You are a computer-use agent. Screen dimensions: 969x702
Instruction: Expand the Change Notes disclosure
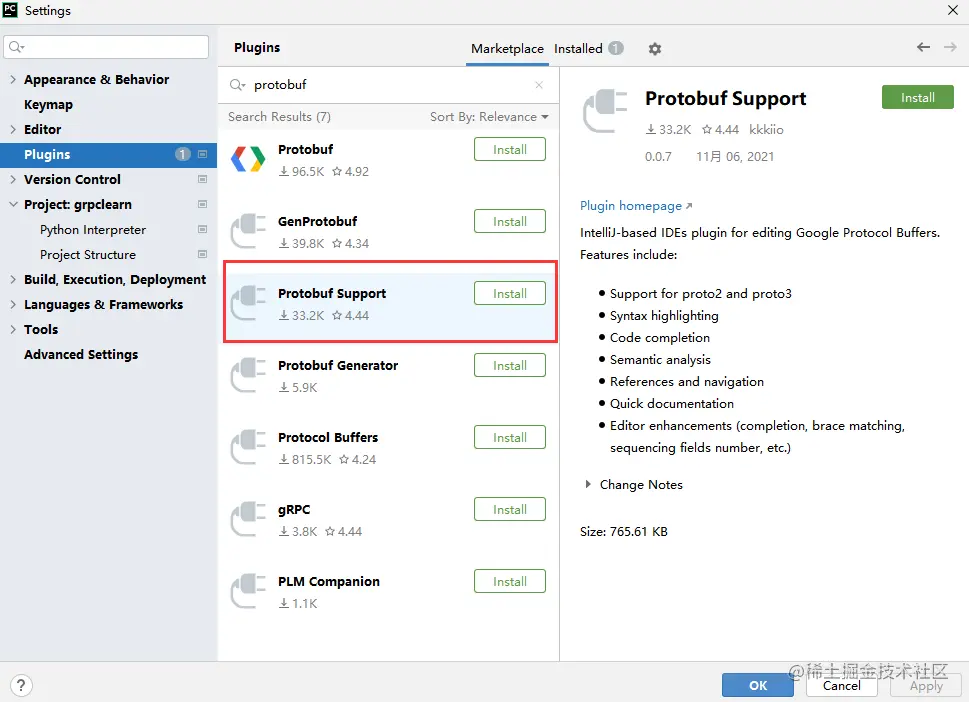588,484
